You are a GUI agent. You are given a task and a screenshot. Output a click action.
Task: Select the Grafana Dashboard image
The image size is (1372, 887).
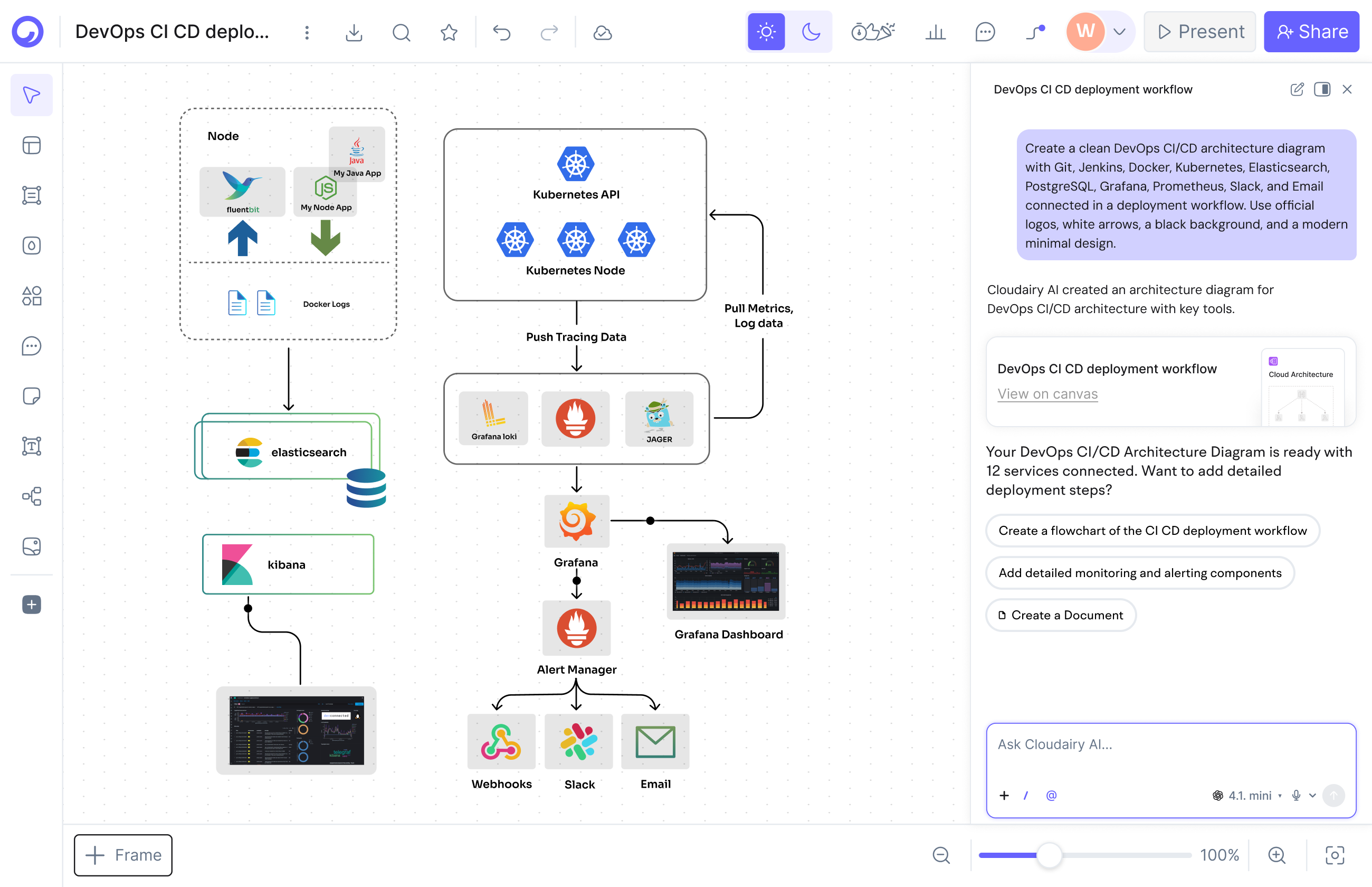(726, 581)
